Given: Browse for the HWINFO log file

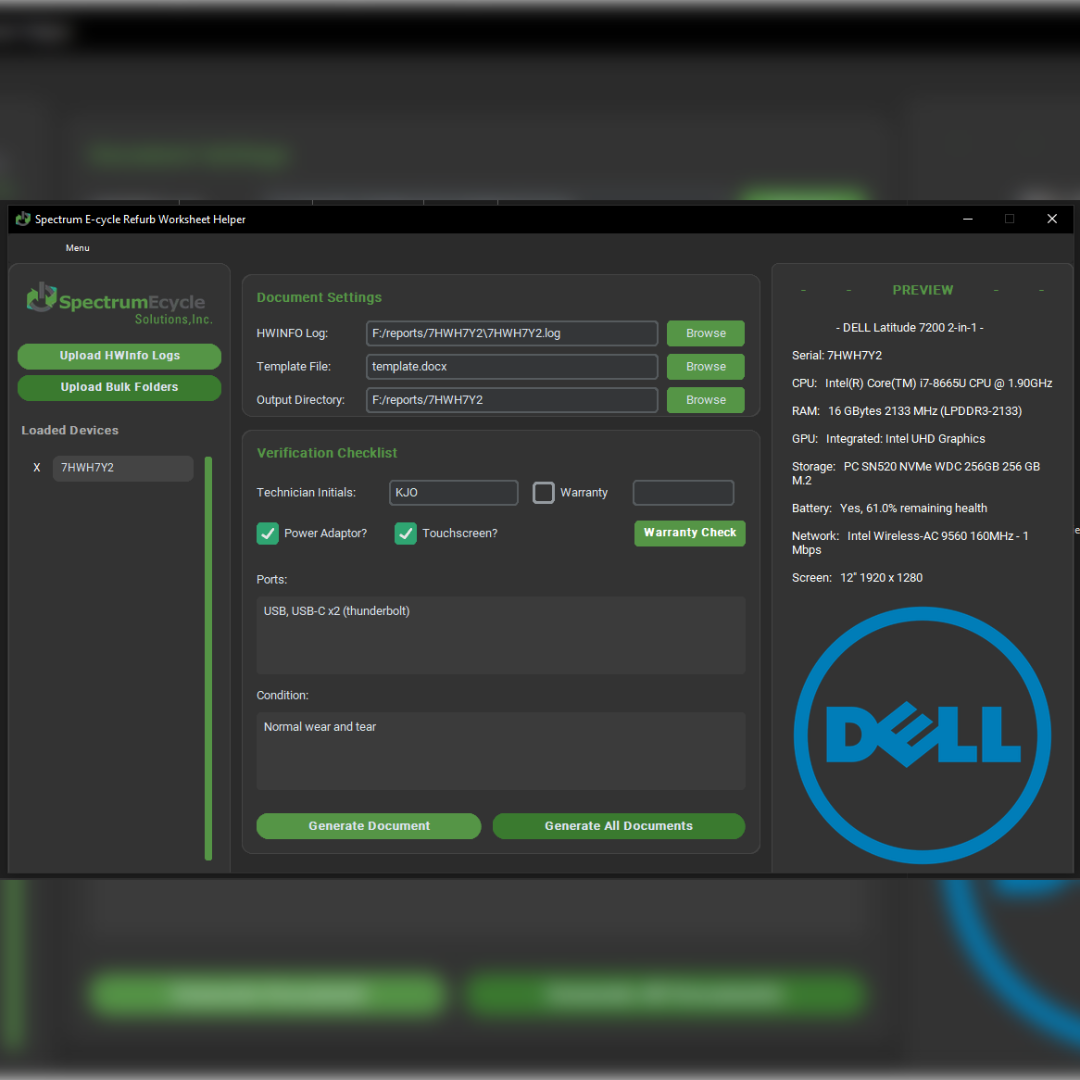Looking at the screenshot, I should click(x=705, y=334).
